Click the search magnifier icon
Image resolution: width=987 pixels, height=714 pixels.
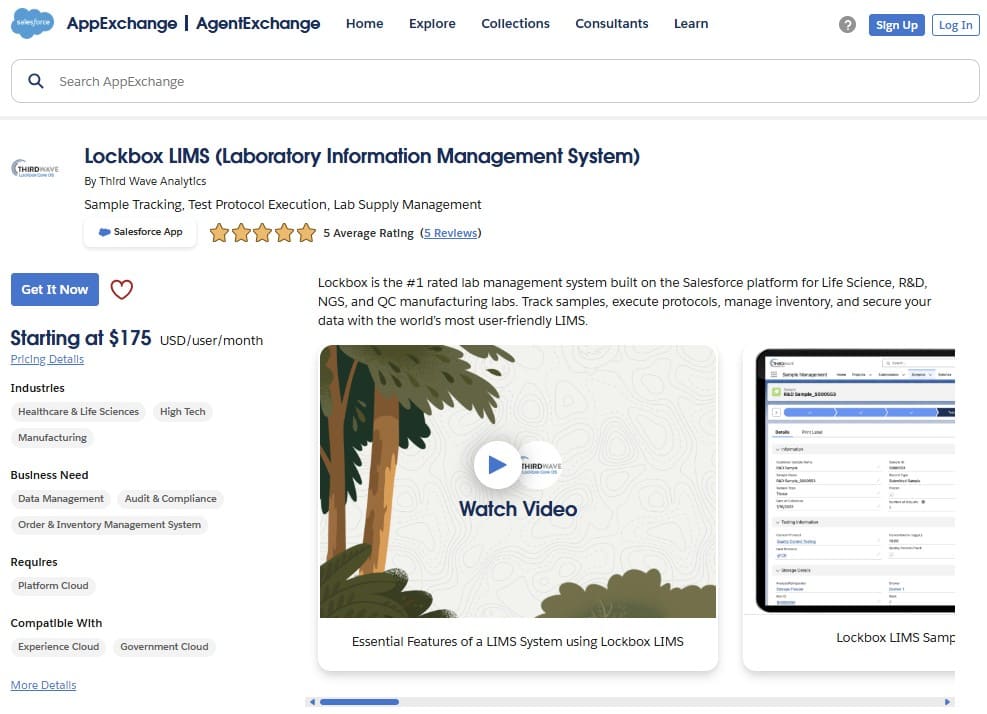tap(36, 81)
